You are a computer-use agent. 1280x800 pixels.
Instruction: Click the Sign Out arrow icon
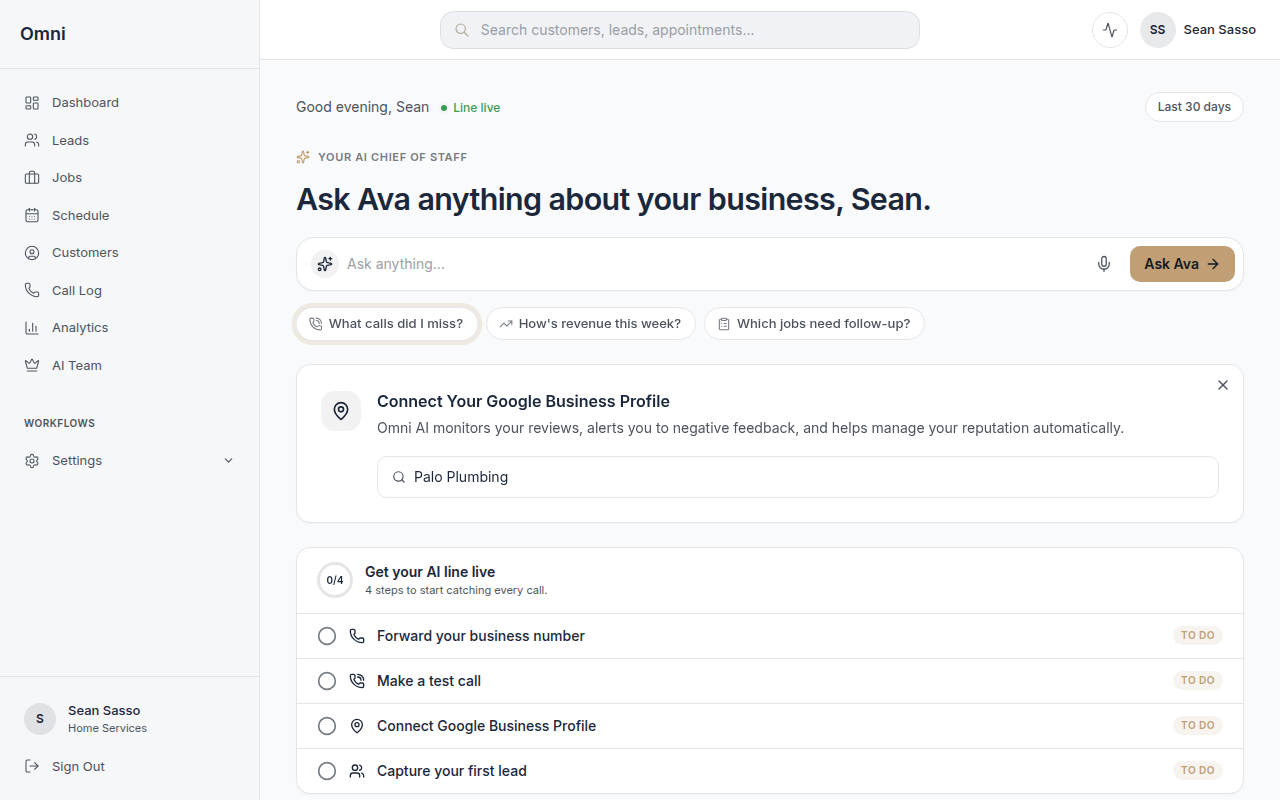click(32, 767)
